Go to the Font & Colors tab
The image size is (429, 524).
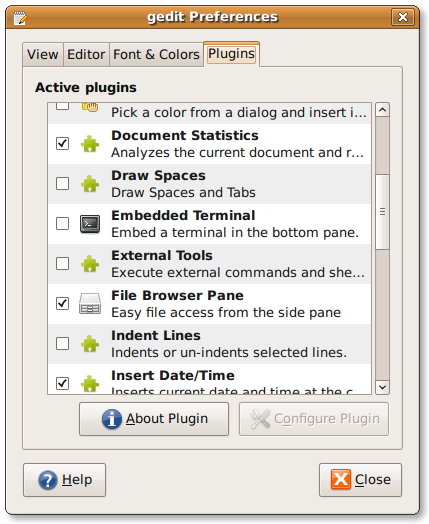pyautogui.click(x=156, y=54)
